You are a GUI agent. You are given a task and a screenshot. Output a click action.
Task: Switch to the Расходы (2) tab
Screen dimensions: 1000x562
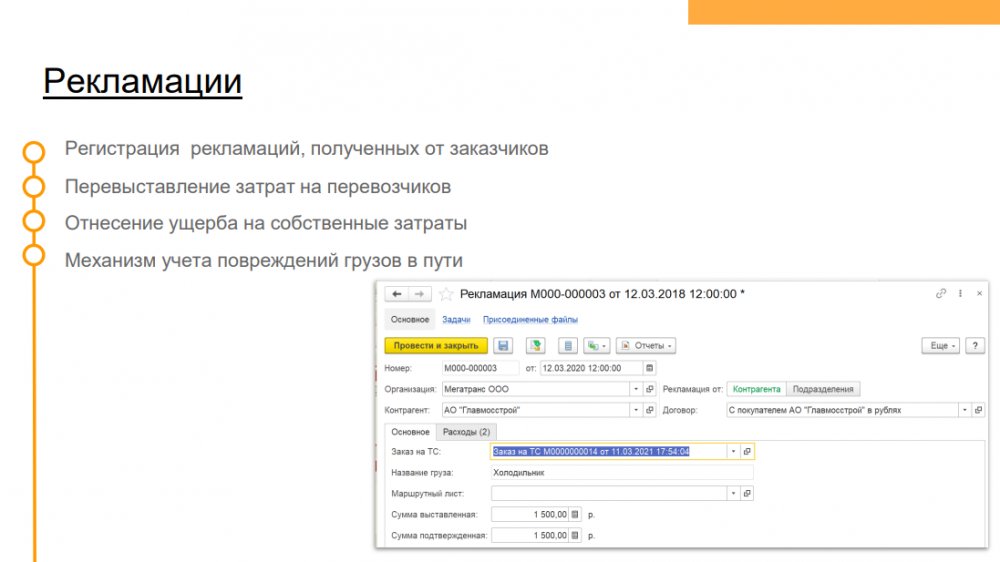point(466,432)
